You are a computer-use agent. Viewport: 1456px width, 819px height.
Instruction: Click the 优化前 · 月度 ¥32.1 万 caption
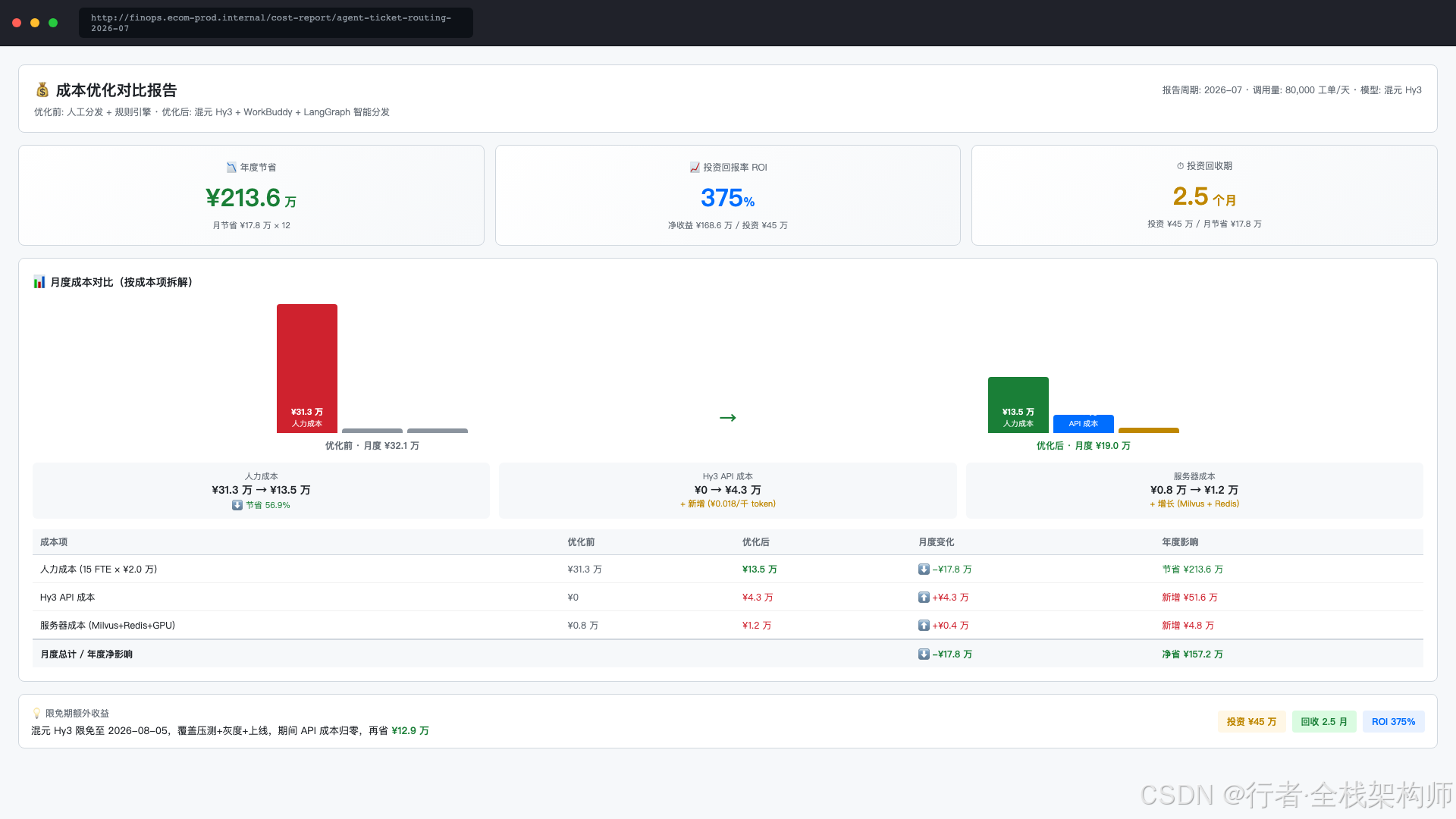click(x=372, y=446)
